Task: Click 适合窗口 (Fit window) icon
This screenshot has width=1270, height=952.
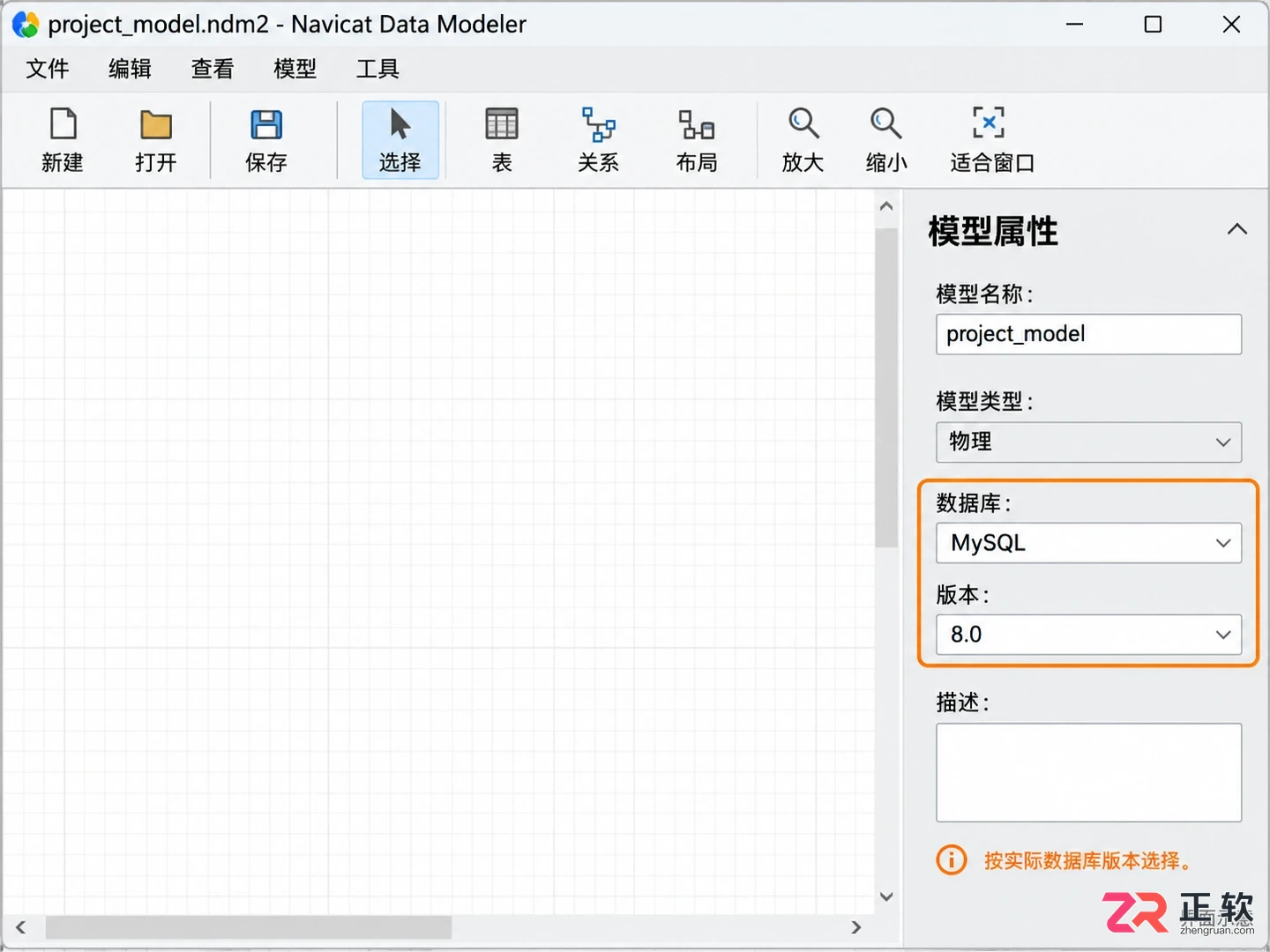Action: tap(989, 123)
